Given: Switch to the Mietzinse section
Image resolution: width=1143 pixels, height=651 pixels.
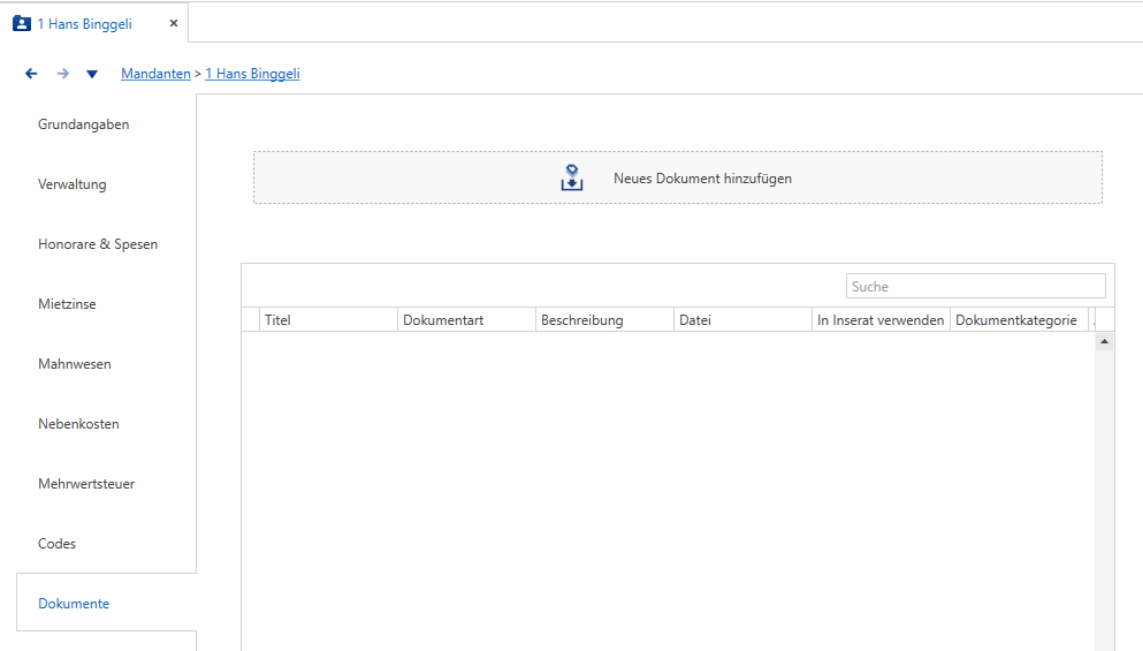Looking at the screenshot, I should [x=67, y=304].
